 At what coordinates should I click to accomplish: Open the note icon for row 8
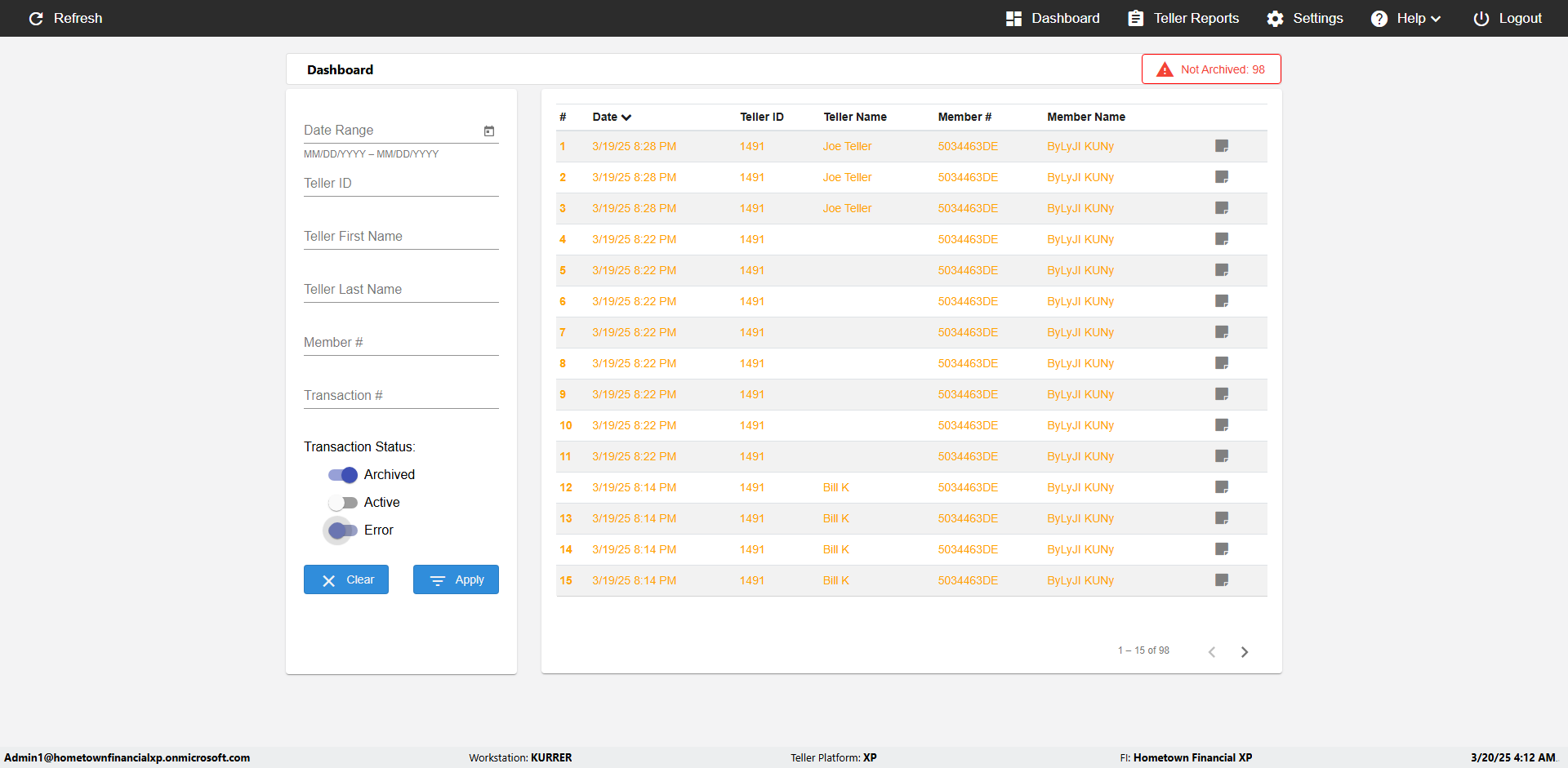(x=1222, y=363)
